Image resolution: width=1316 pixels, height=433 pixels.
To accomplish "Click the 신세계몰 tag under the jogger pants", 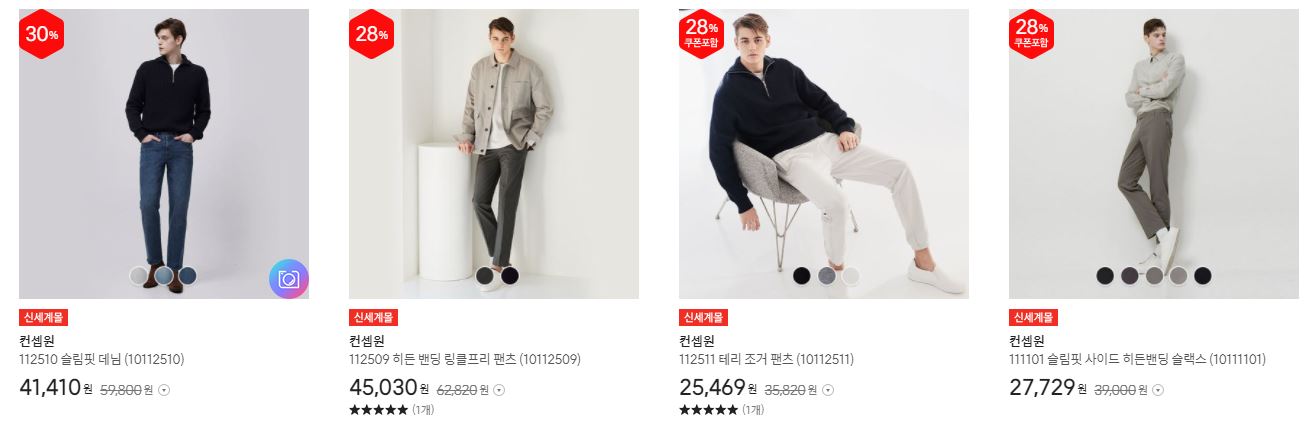I will click(703, 318).
